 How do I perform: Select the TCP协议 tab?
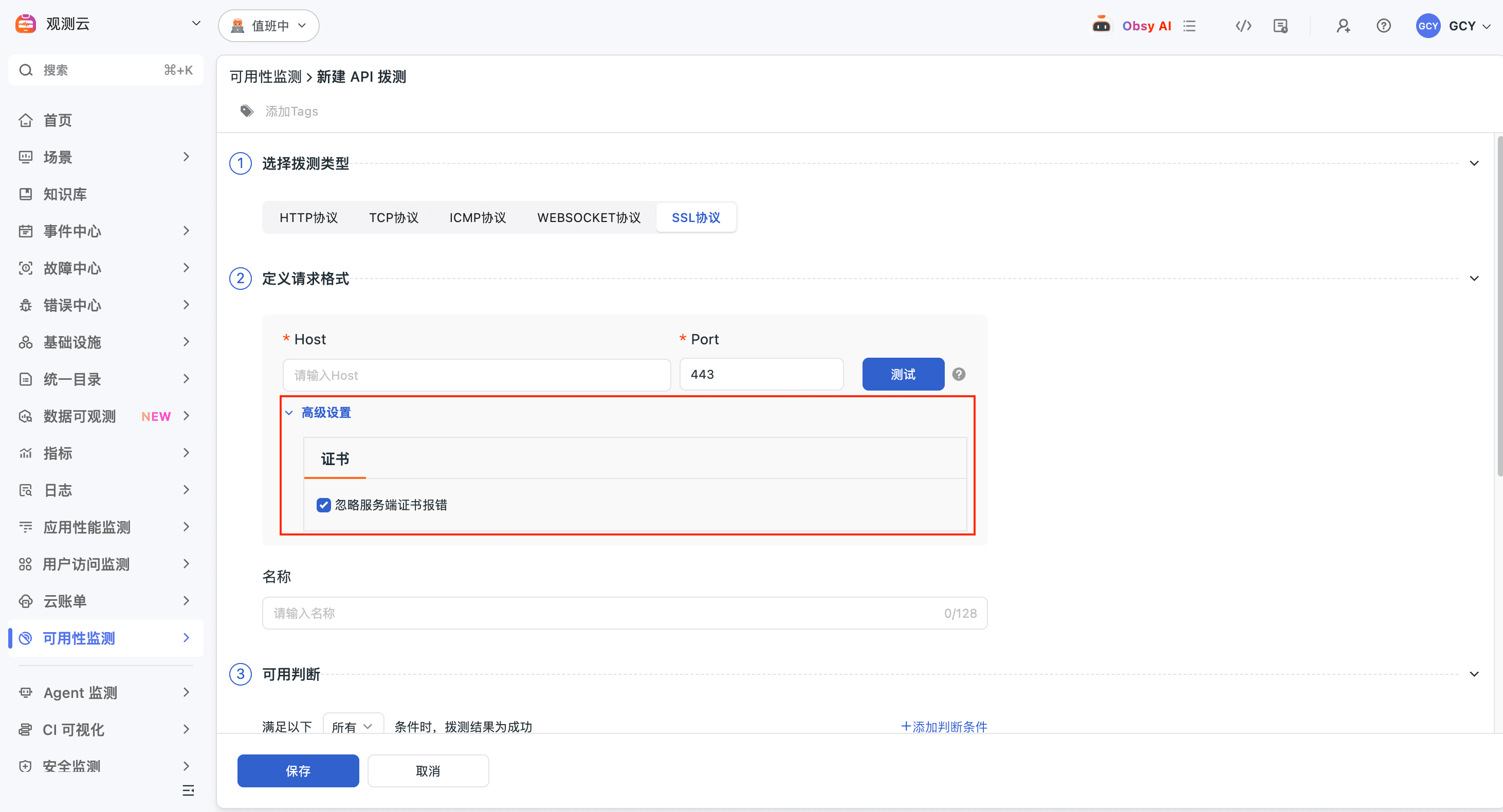[393, 217]
